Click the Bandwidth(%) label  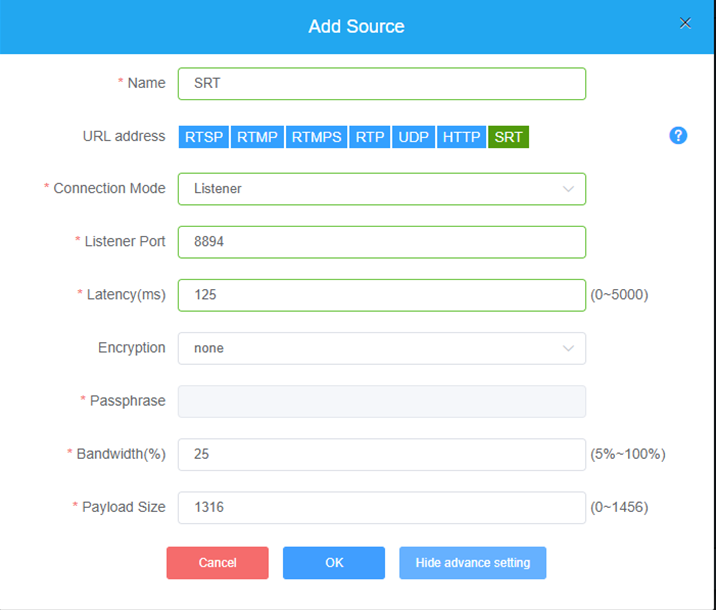pyautogui.click(x=121, y=454)
